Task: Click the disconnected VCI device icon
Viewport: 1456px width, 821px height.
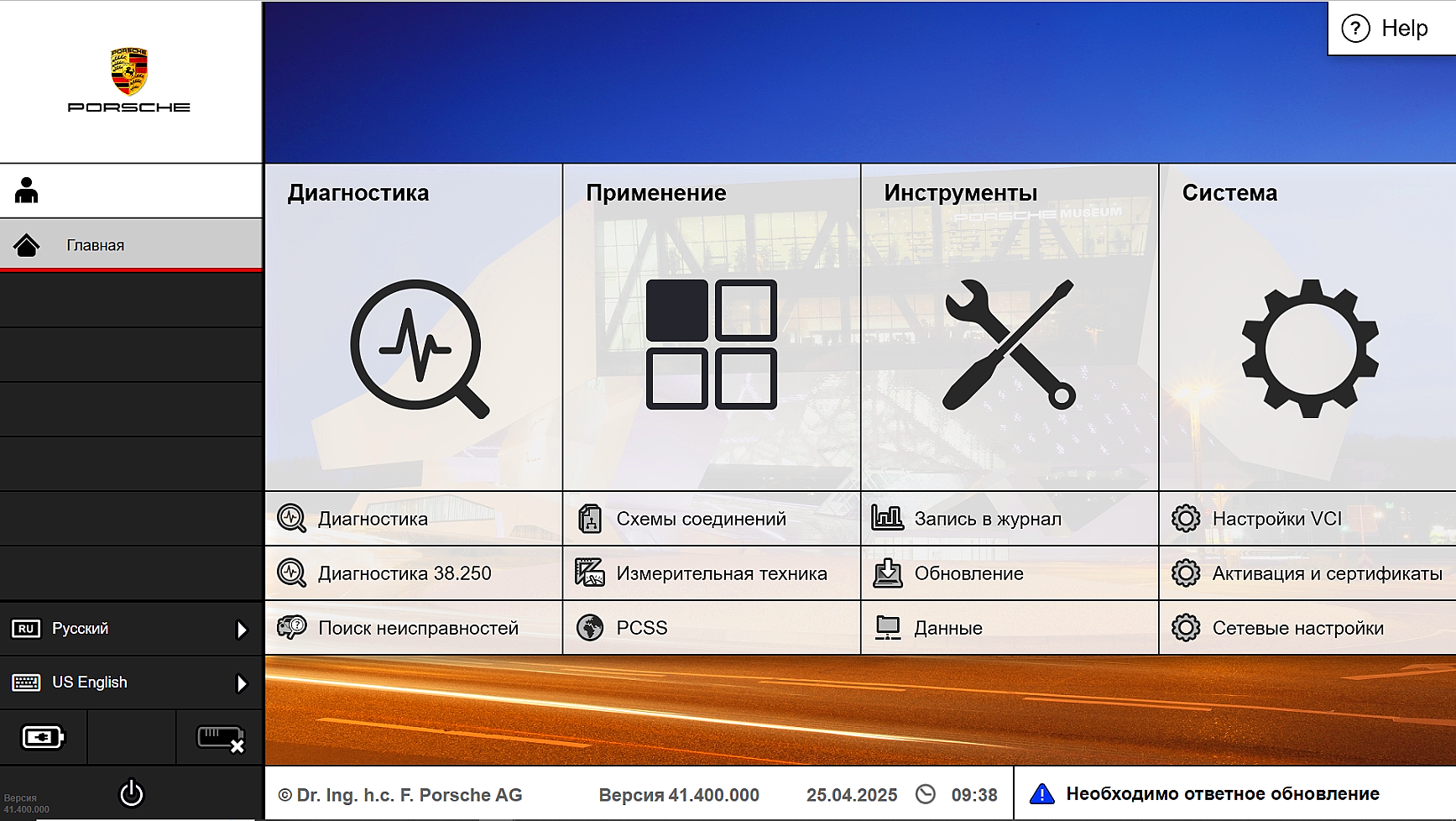Action: coord(220,739)
